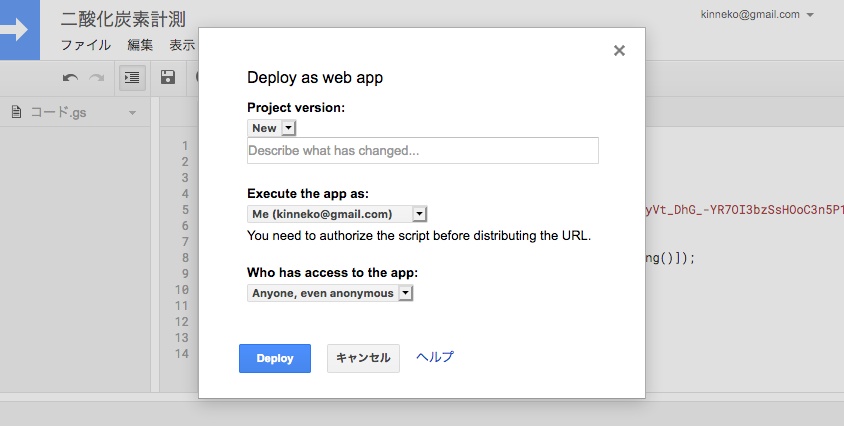Open the 表示 menu
The width and height of the screenshot is (844, 426).
click(182, 45)
